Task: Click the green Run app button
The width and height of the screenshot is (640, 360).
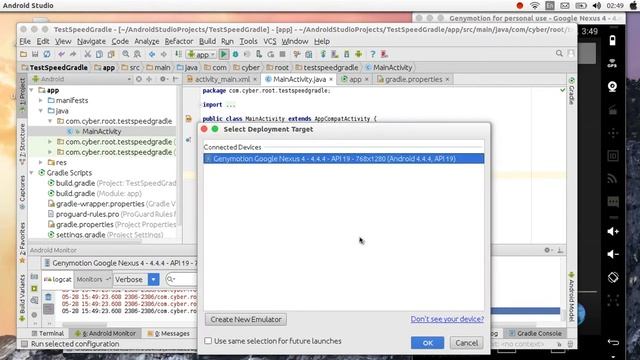Action: click(x=223, y=54)
